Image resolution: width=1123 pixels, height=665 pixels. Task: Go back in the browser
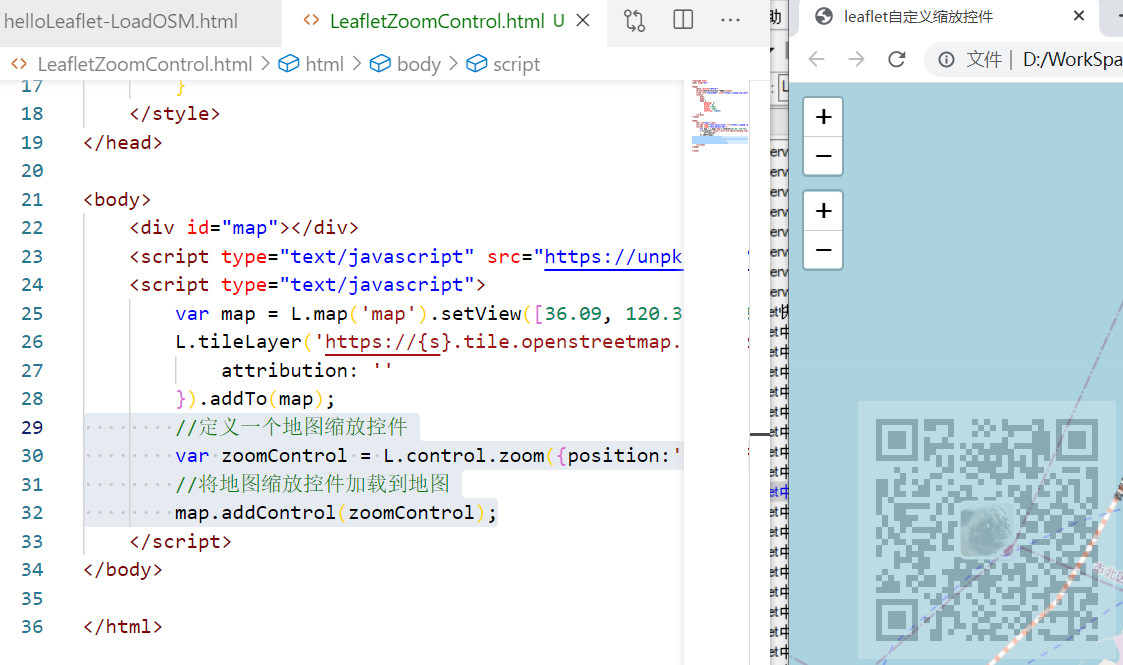click(816, 59)
